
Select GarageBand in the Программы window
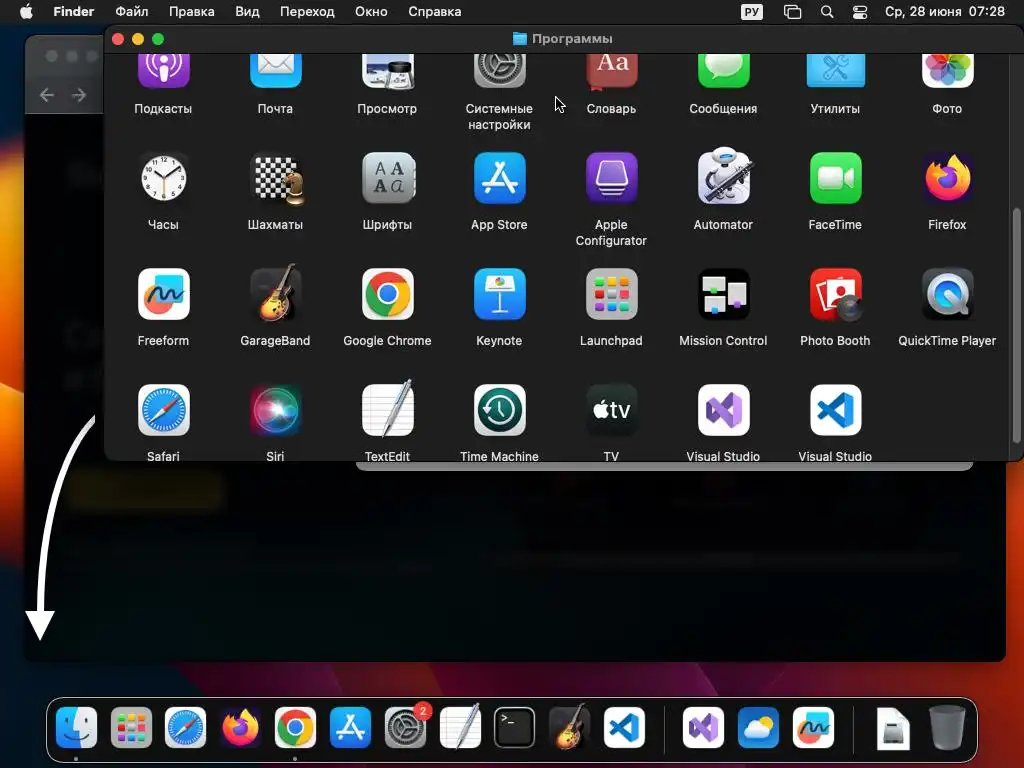point(276,293)
